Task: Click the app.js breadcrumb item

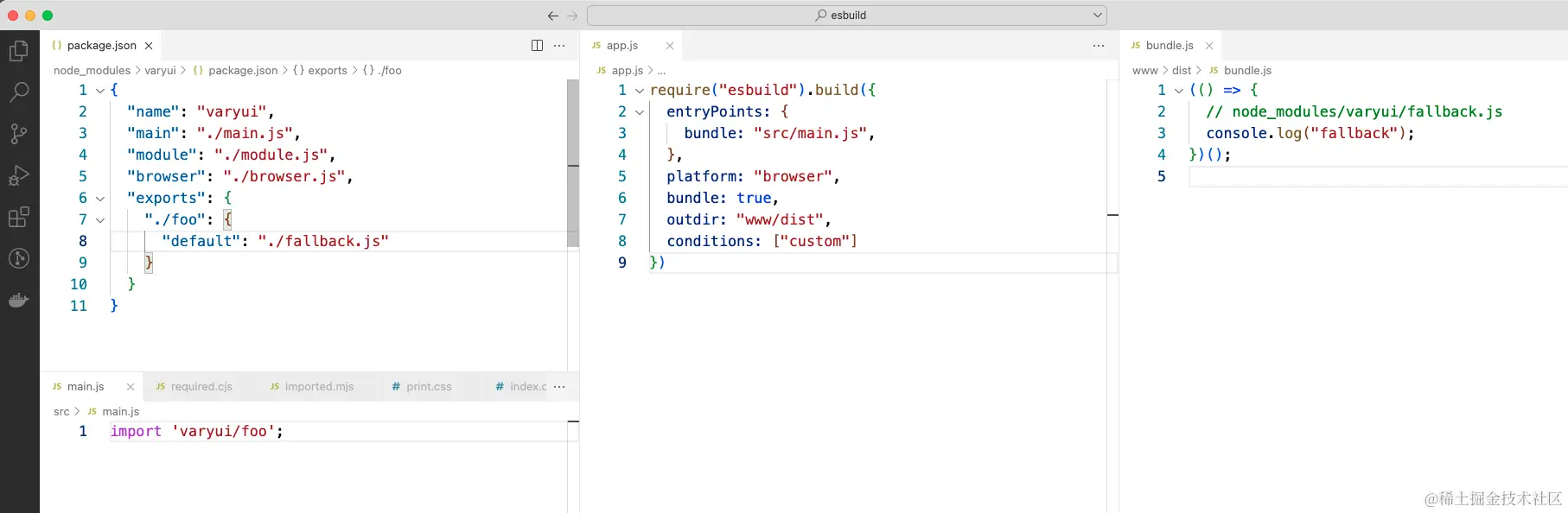Action: pyautogui.click(x=620, y=71)
